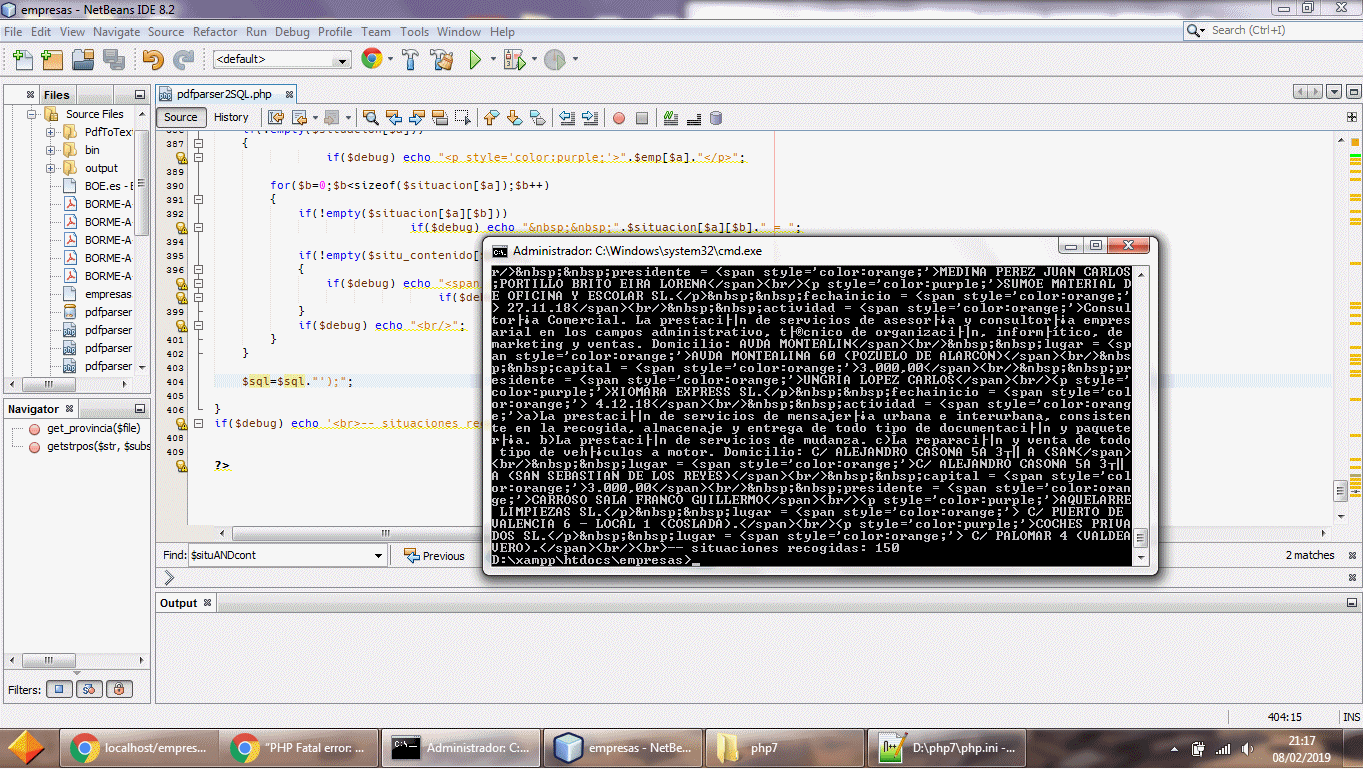Screen dimensions: 1363x769
Task: Click the Find Selection magnifier icon
Action: (x=371, y=118)
